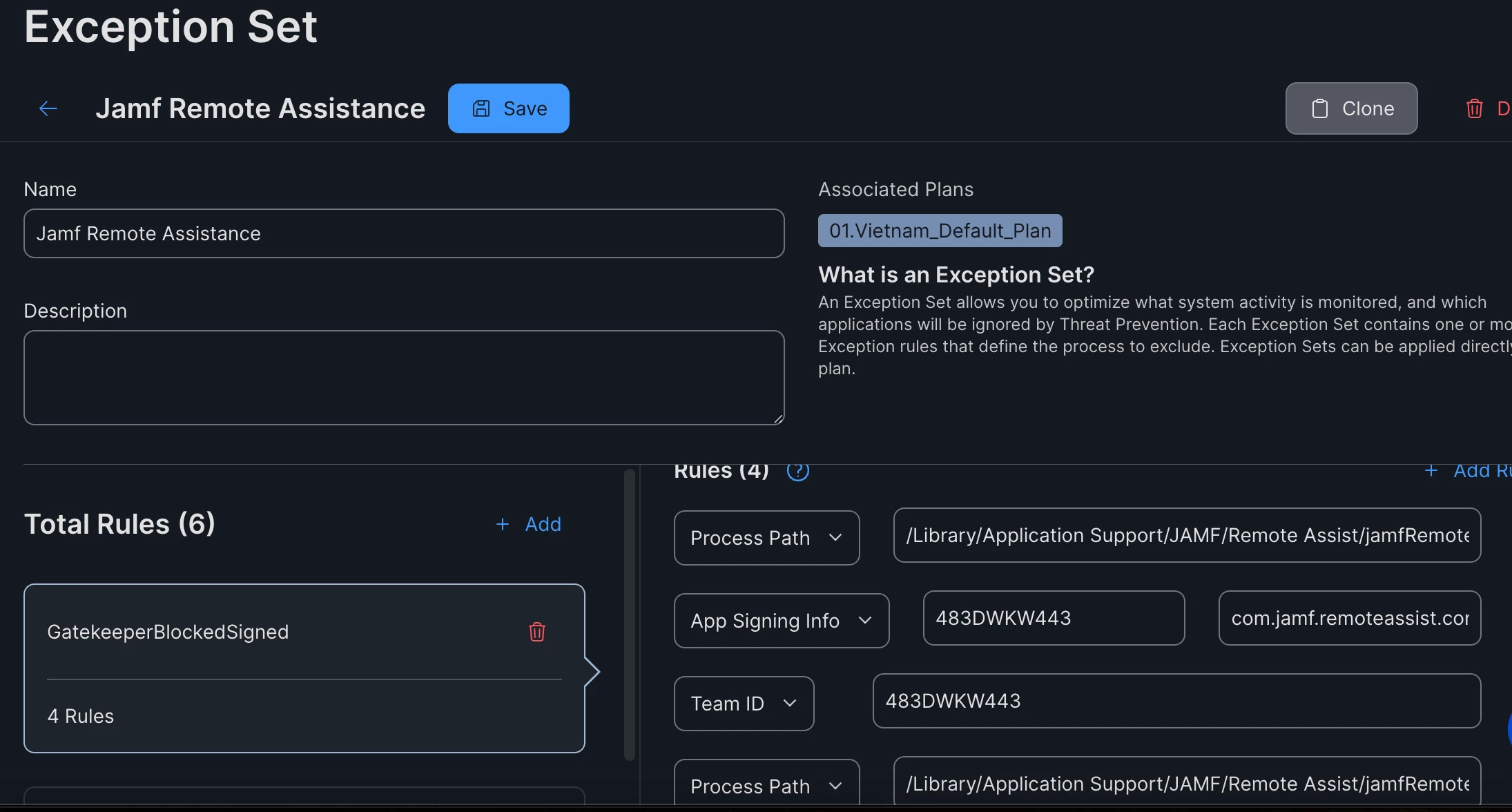
Task: Click the clipboard icon on Clone
Action: (1319, 108)
